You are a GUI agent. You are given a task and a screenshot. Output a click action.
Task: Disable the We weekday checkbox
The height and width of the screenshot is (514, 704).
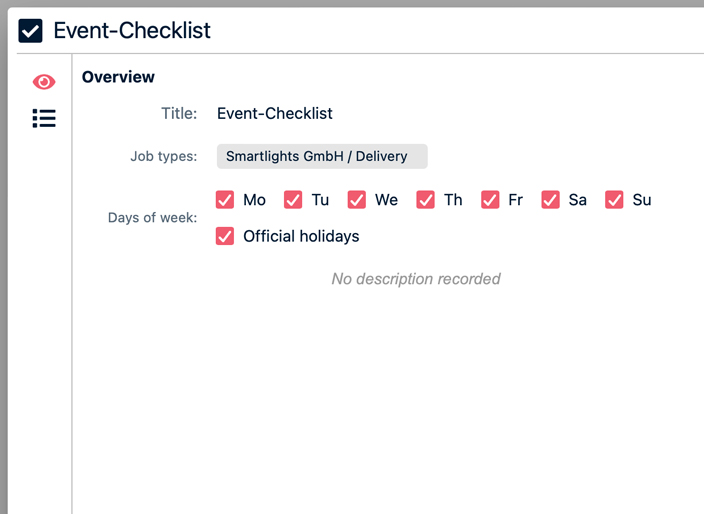tap(357, 200)
